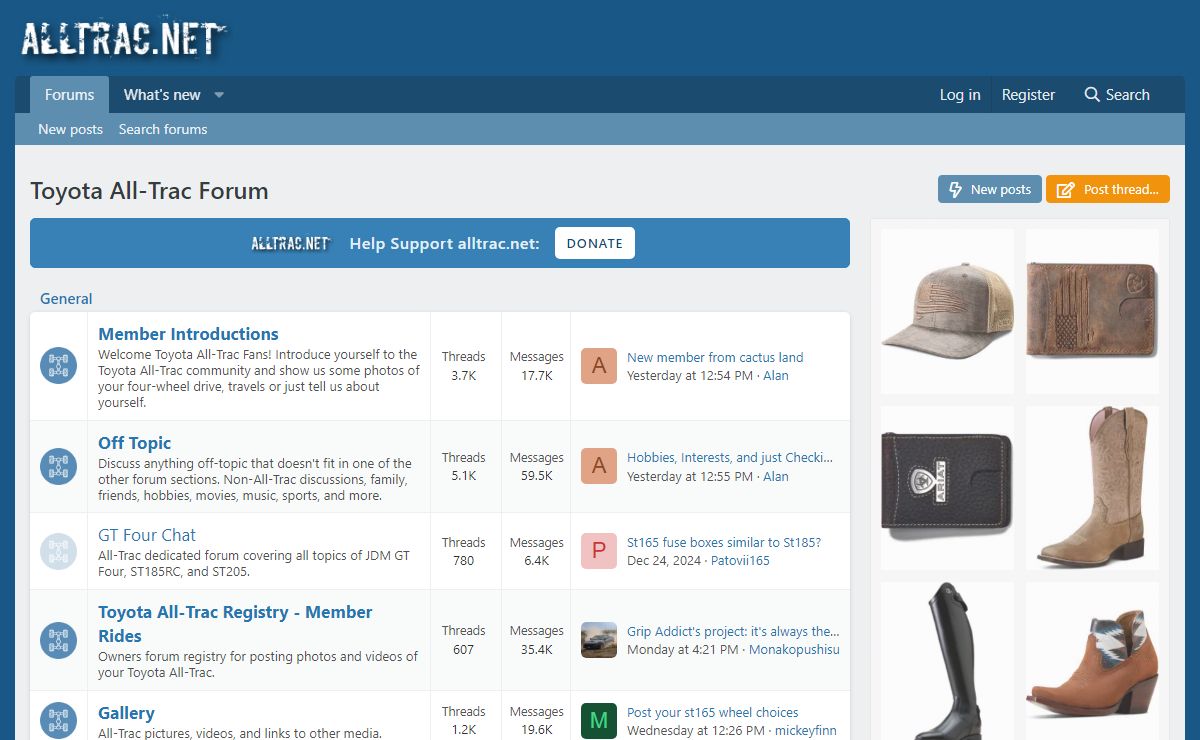Screen dimensions: 1200x740
Task: Click the '59.5K' messages count
Action: (x=537, y=476)
